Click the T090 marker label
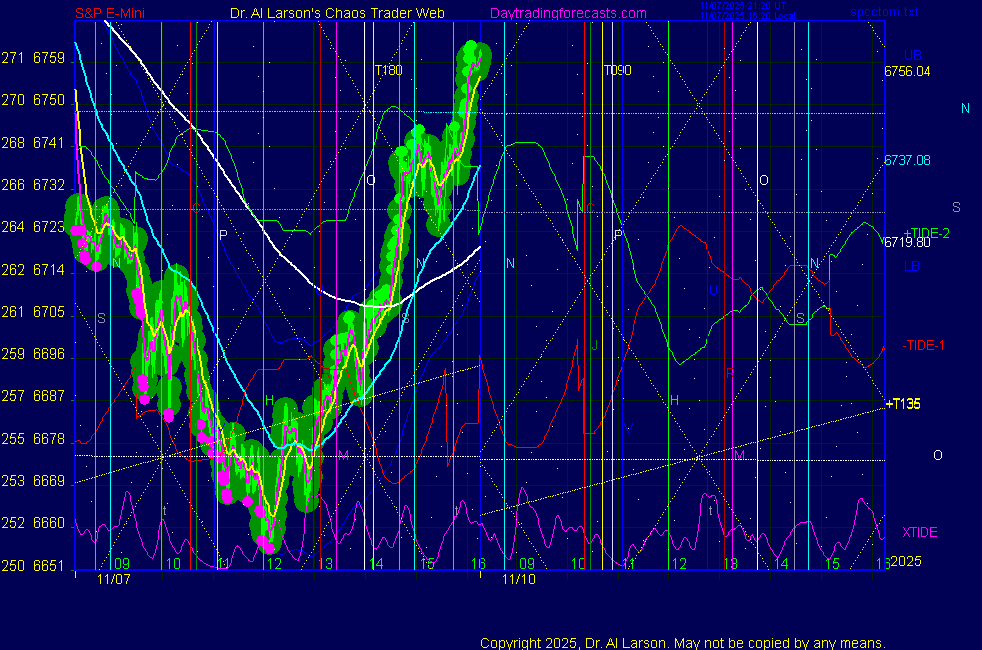Screen dimensions: 982x650 click(x=617, y=71)
